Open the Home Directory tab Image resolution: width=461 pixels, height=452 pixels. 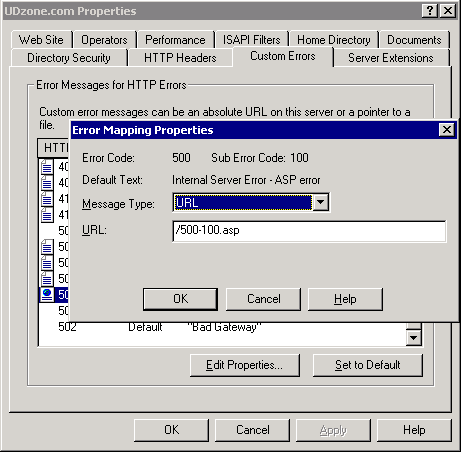(x=334, y=40)
